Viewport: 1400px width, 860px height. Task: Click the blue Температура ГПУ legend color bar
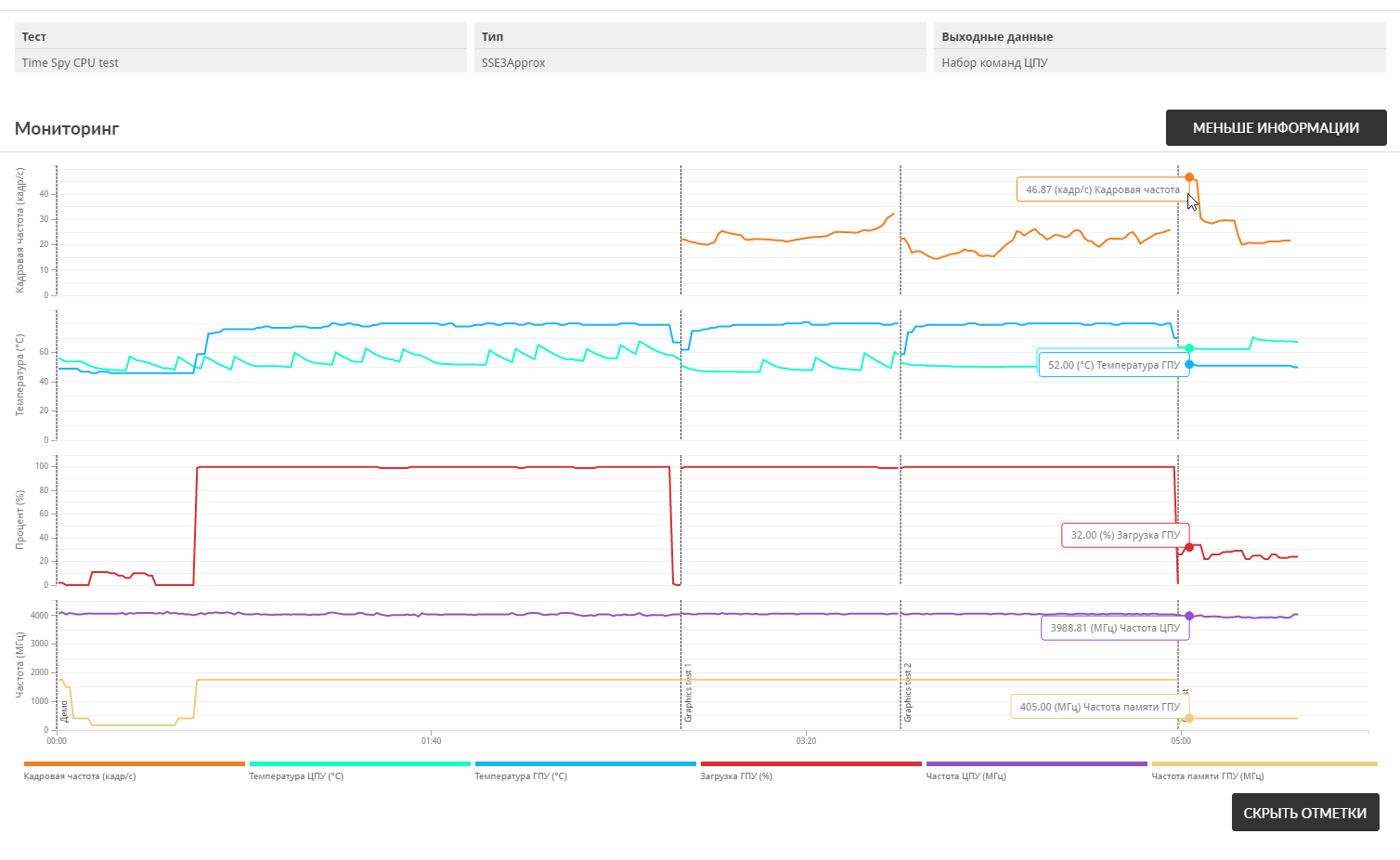coord(585,764)
